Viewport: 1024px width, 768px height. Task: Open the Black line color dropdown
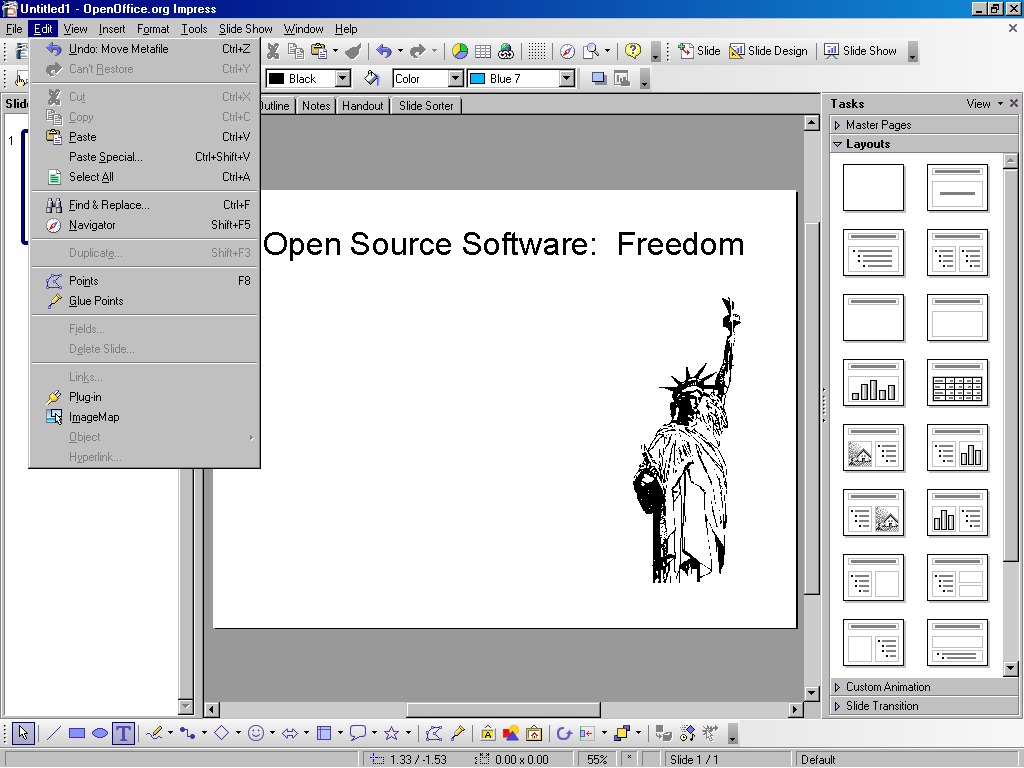pos(343,78)
